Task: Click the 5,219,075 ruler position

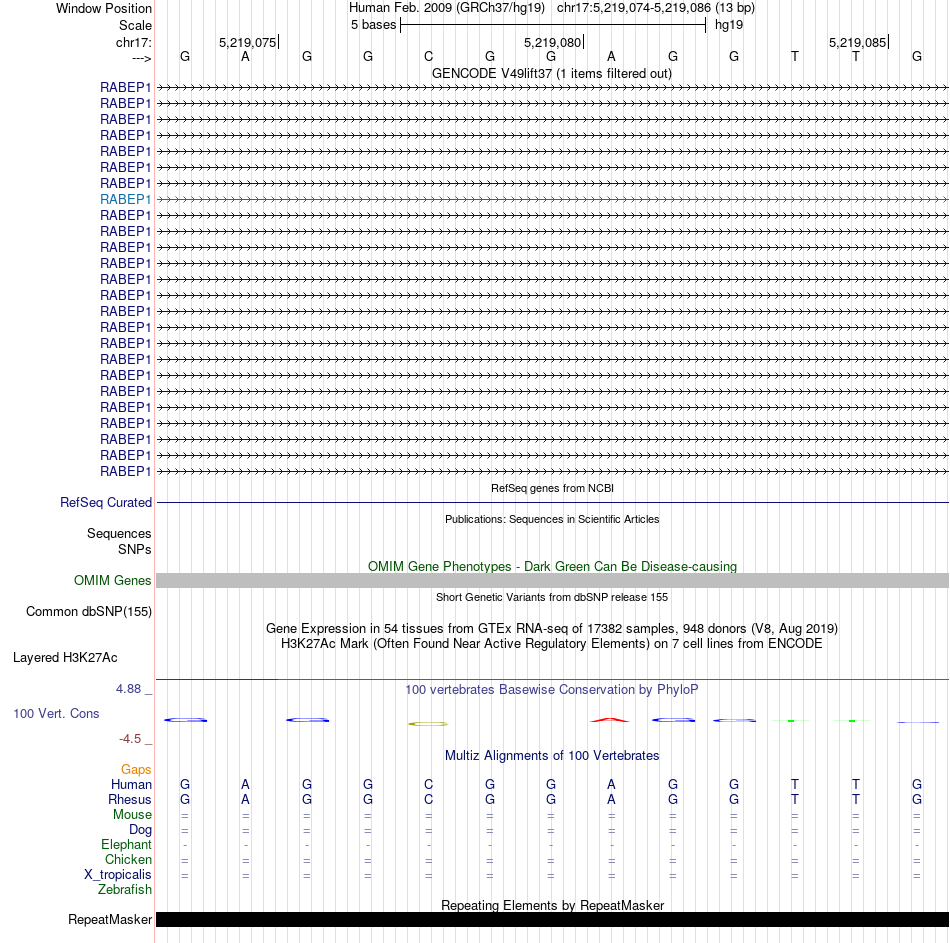Action: [x=247, y=42]
